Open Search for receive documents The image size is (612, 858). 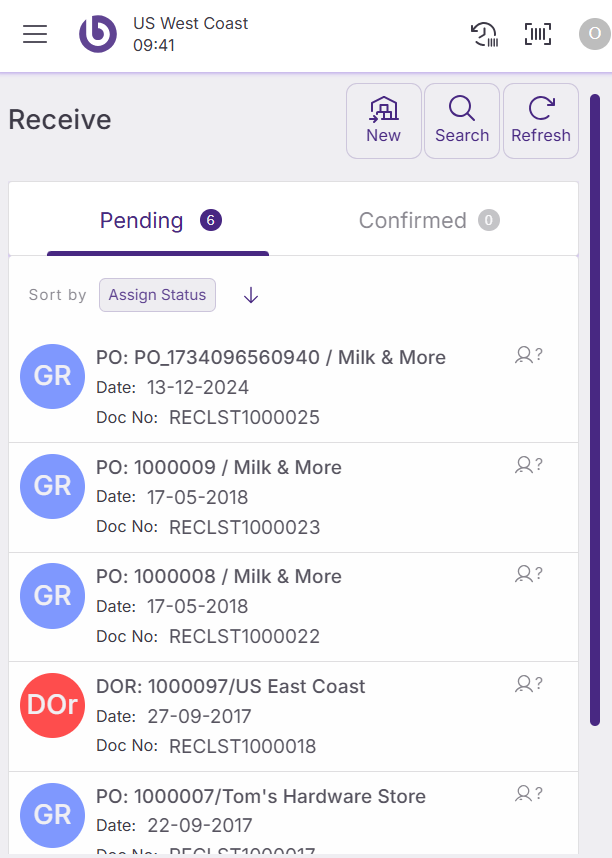[x=462, y=121]
